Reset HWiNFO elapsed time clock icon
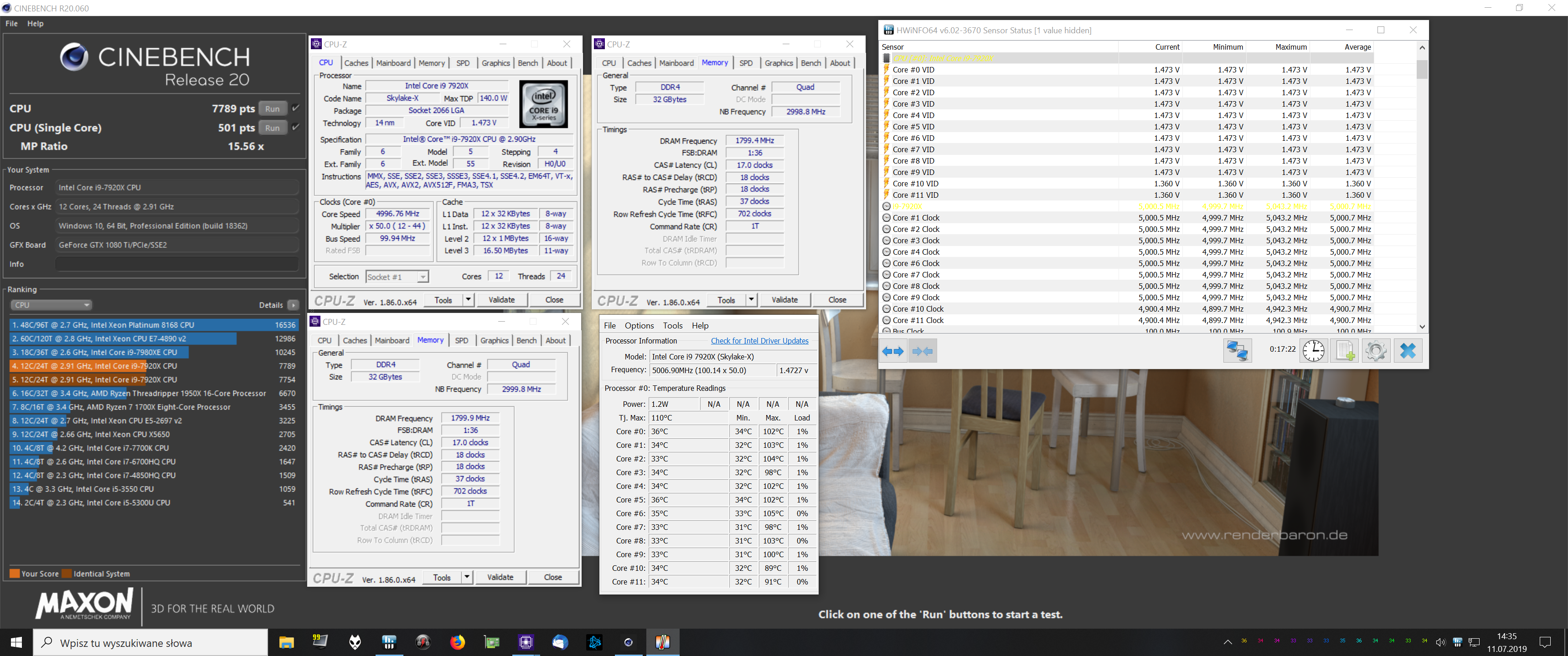The width and height of the screenshot is (1568, 656). 1313,350
